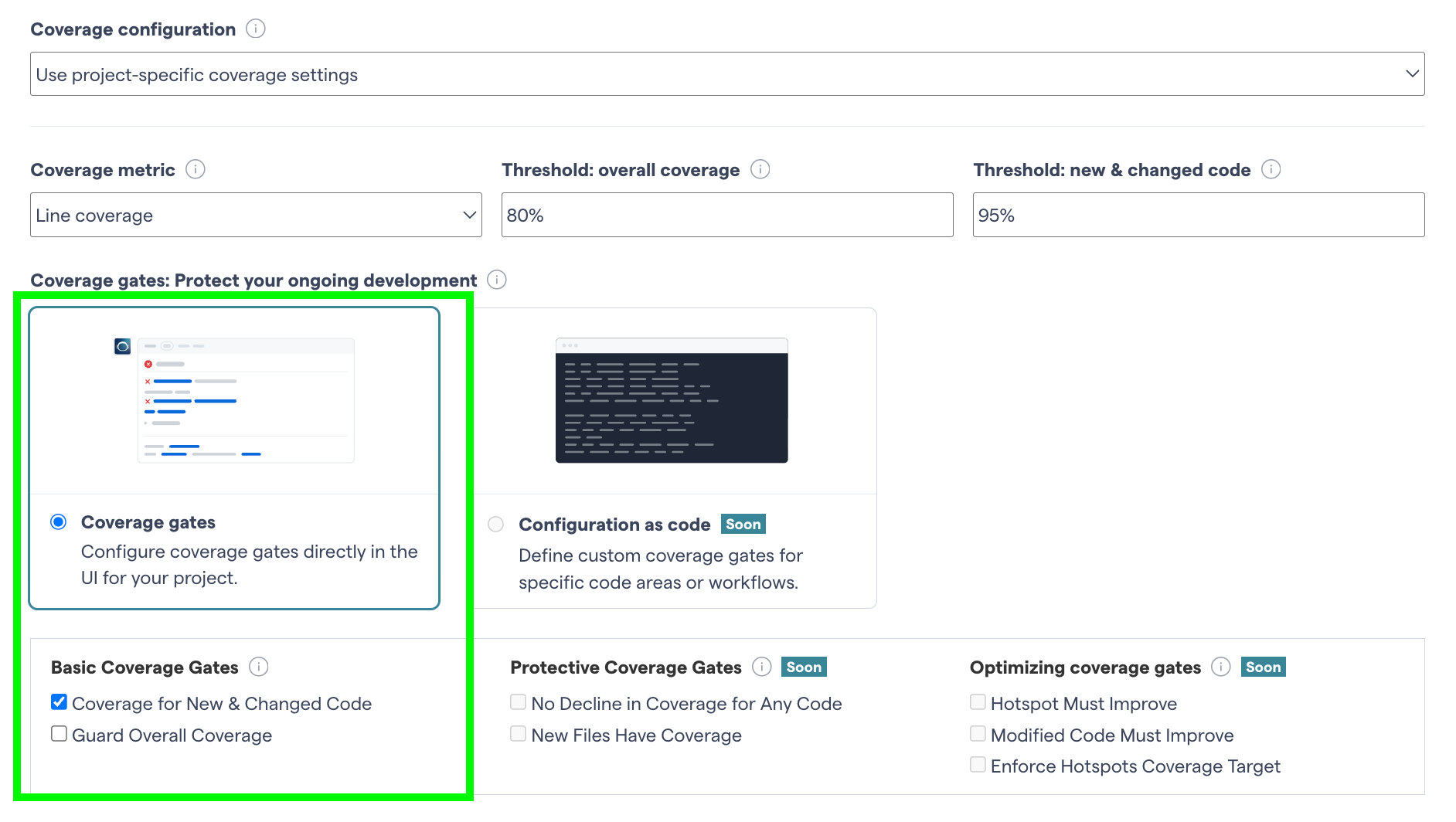Click the 95% new & changed code field
The height and width of the screenshot is (822, 1456).
[1199, 215]
